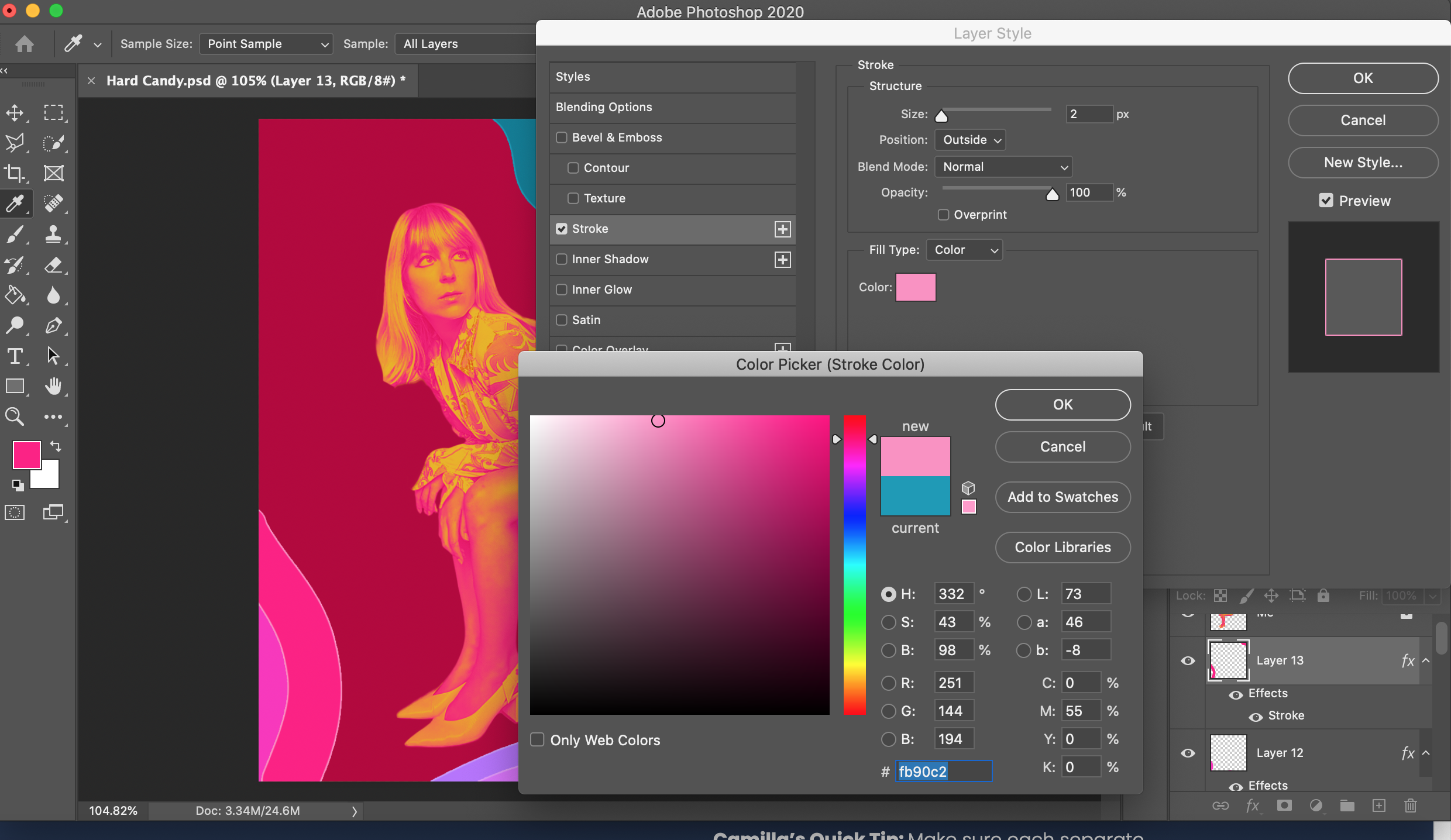This screenshot has width=1451, height=840.
Task: Select the Horizontal Type tool
Action: 15,356
